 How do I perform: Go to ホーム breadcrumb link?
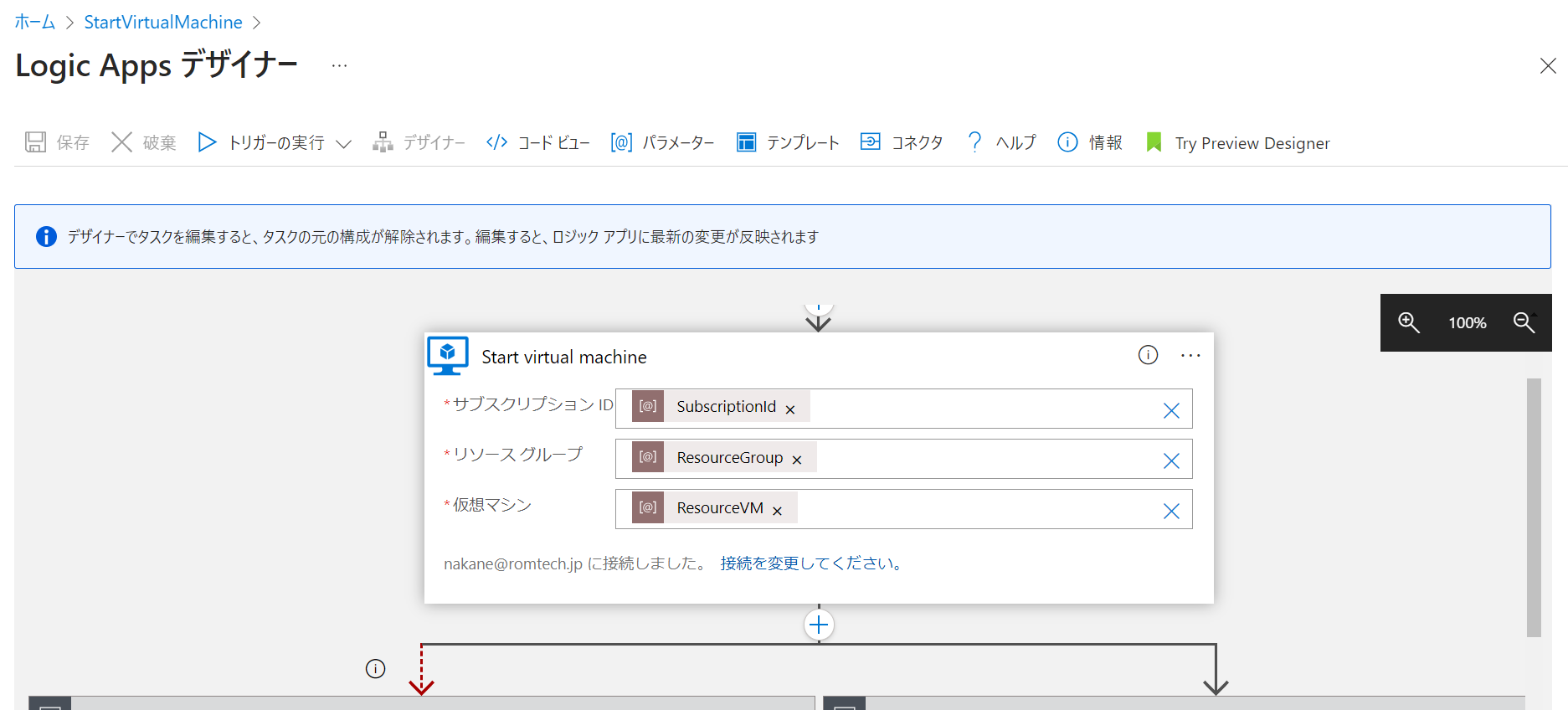[x=35, y=22]
